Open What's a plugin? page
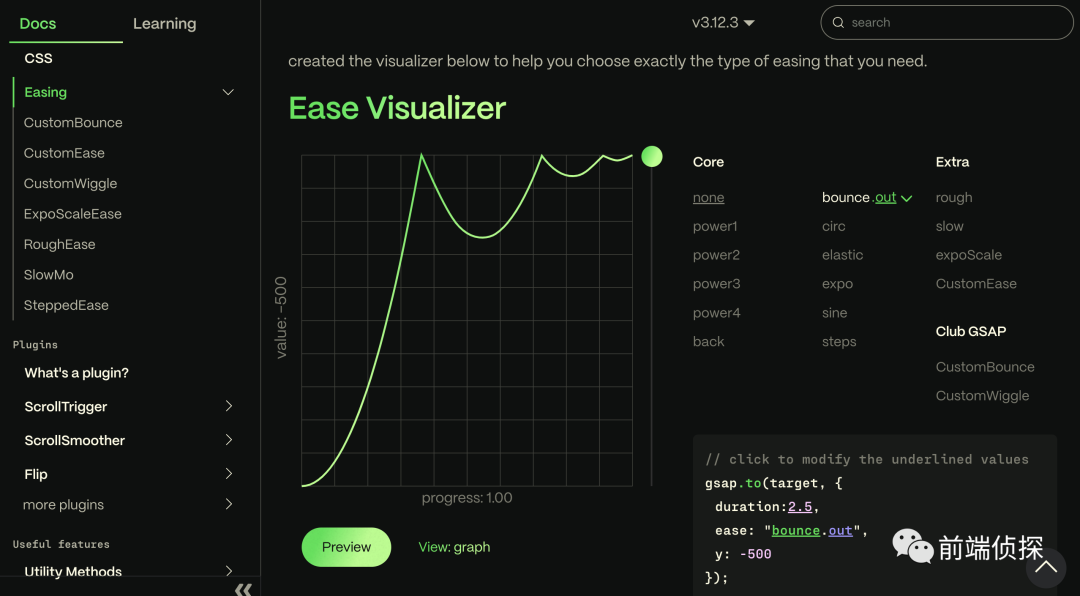Image resolution: width=1080 pixels, height=596 pixels. [76, 373]
